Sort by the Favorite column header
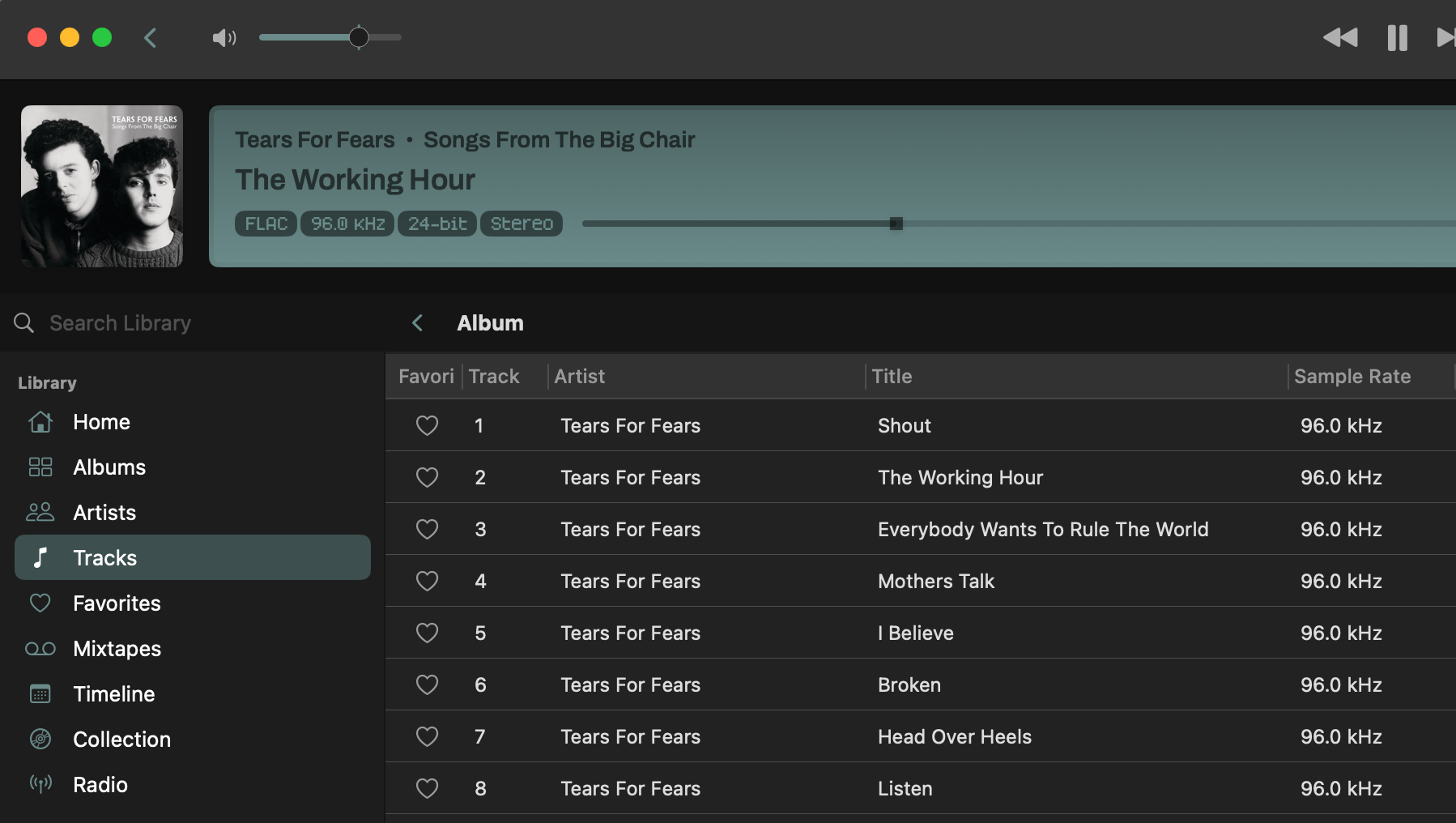 click(x=424, y=377)
